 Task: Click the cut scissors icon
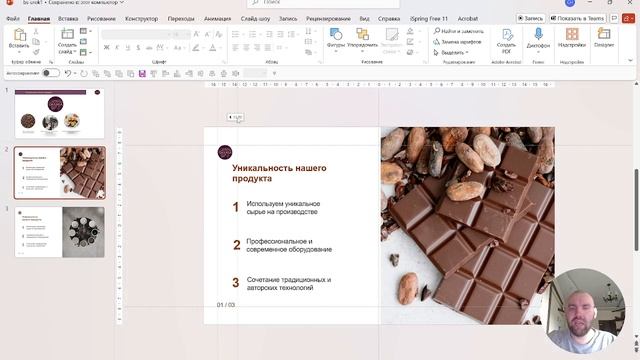(x=36, y=31)
